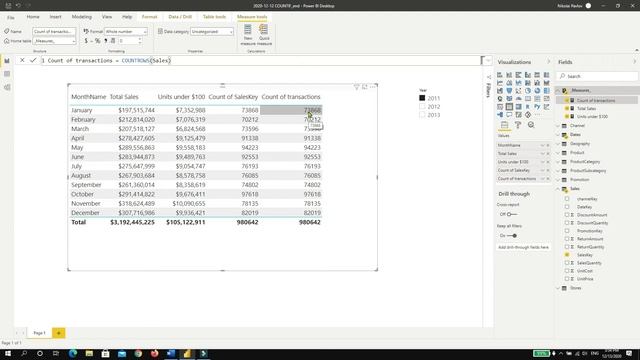Select the stacked bar chart visual
This screenshot has width=640, height=360.
point(500,75)
